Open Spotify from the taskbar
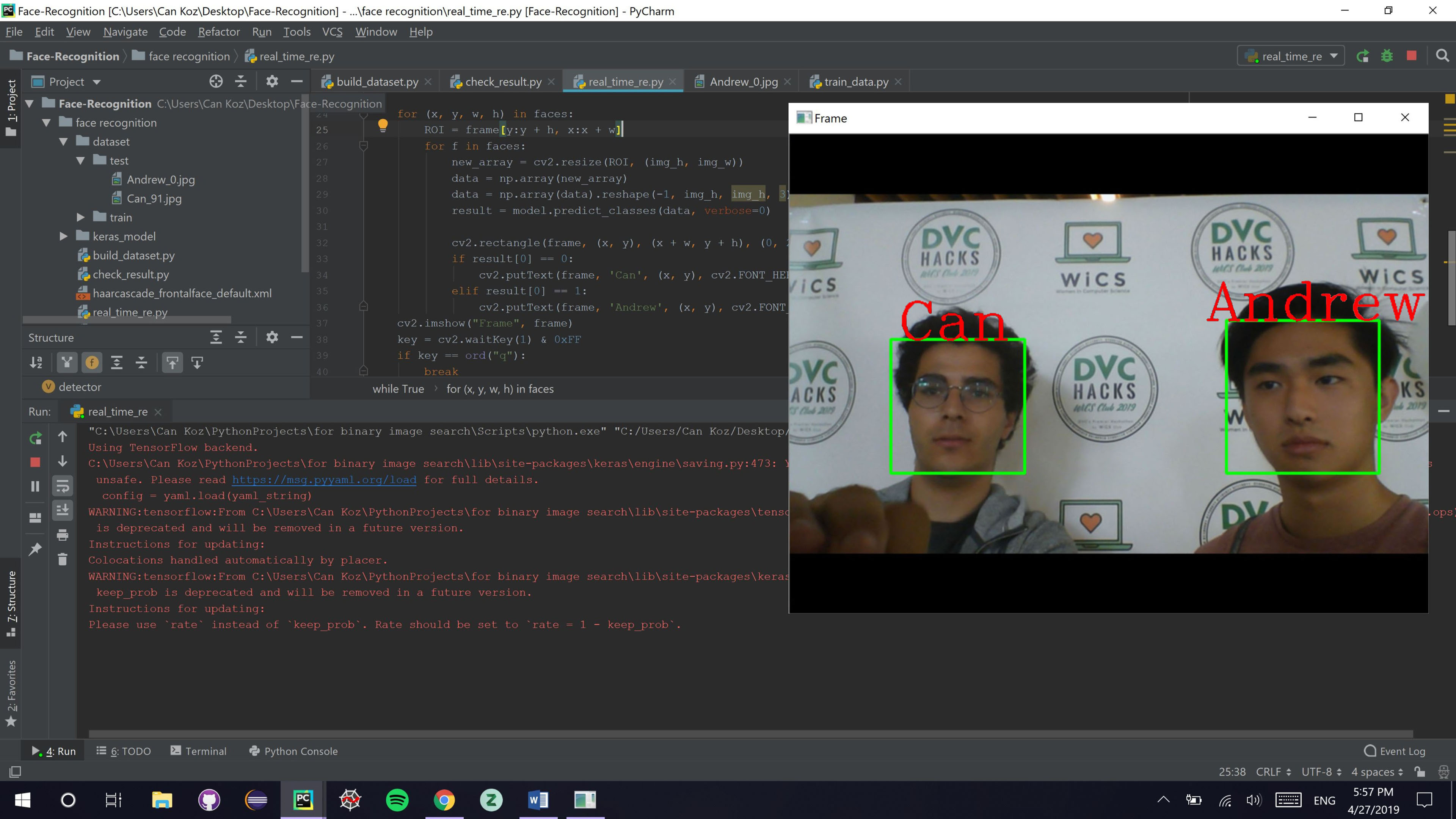Viewport: 1456px width, 819px height. [397, 800]
